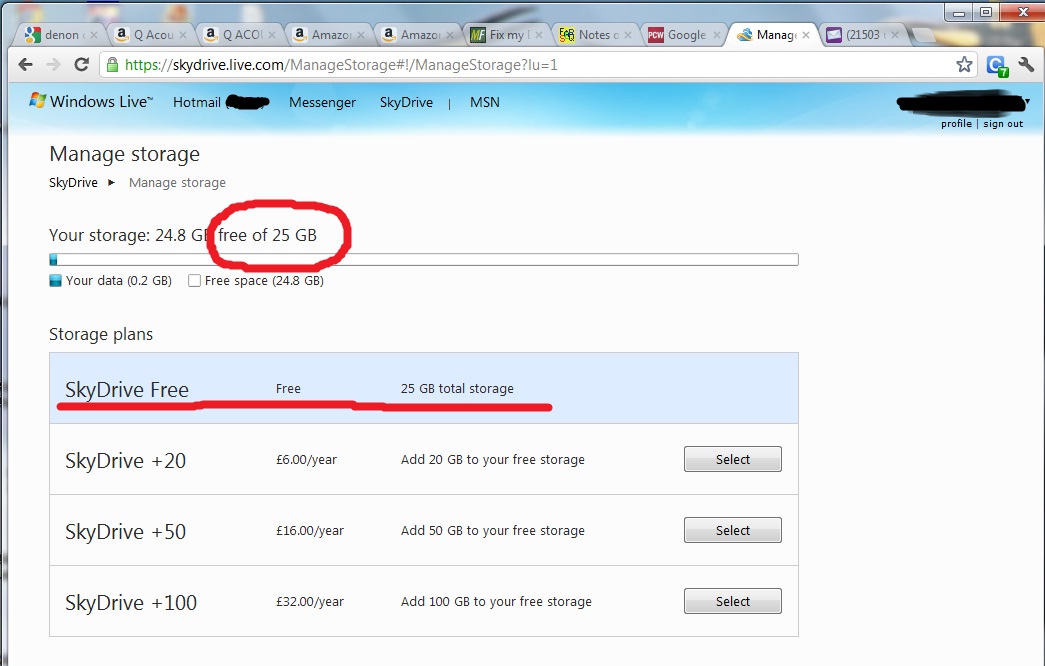This screenshot has width=1045, height=666.
Task: Click the Windows Live logo
Action: click(91, 101)
